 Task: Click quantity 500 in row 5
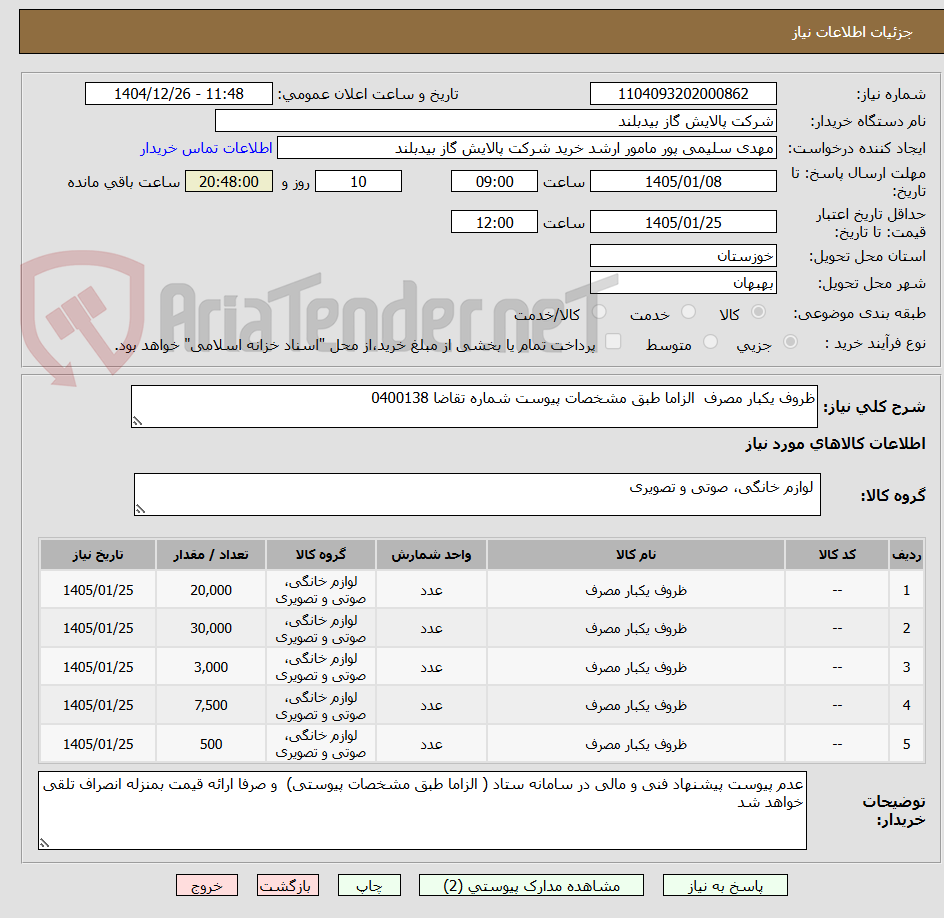pyautogui.click(x=211, y=744)
